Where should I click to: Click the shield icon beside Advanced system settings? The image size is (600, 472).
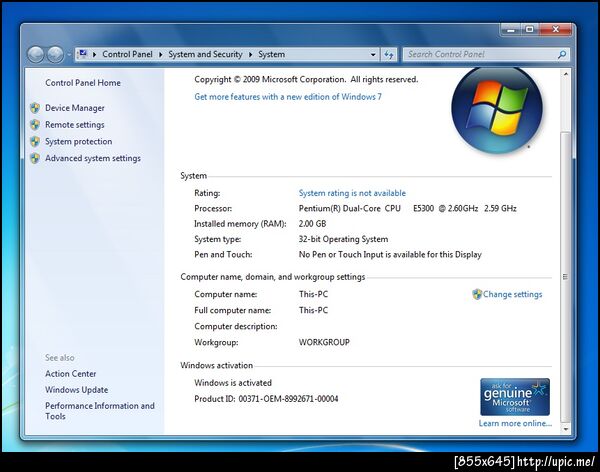pos(35,158)
